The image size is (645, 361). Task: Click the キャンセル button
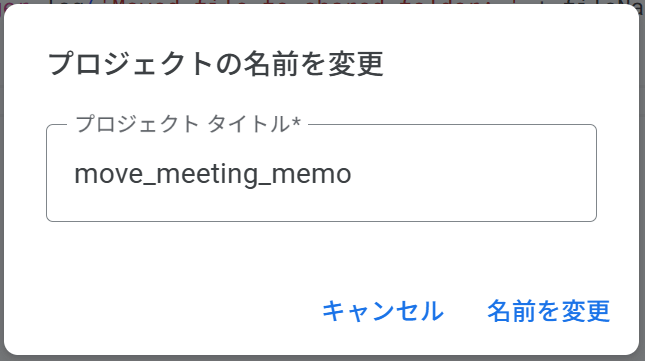(383, 311)
